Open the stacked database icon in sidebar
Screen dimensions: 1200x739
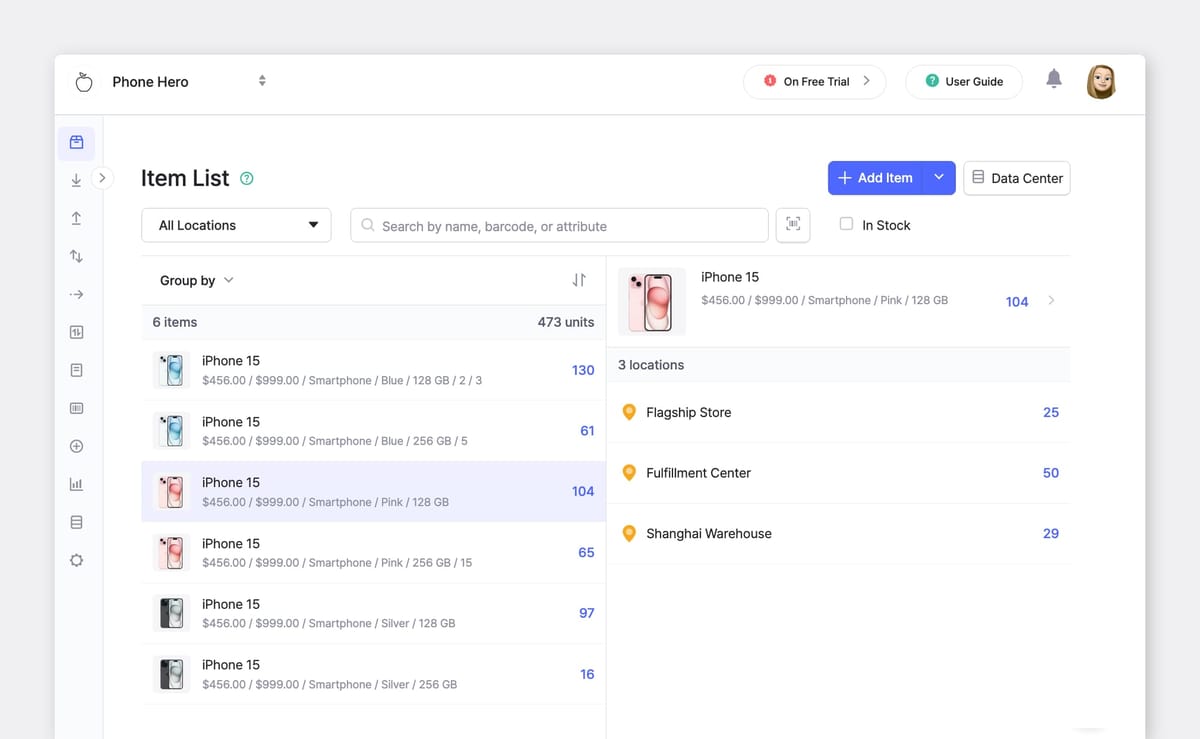(76, 522)
